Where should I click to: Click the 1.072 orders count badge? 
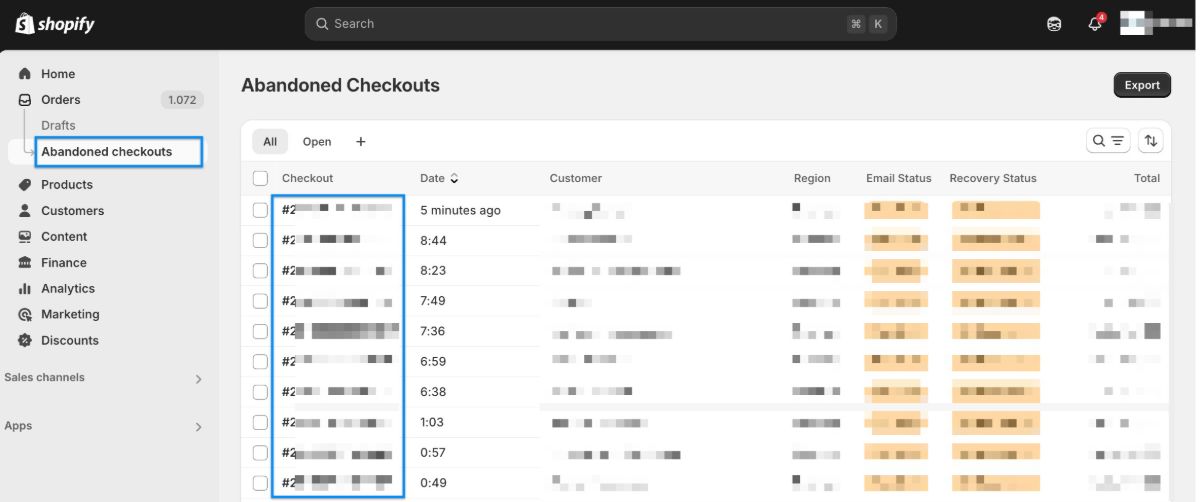point(182,100)
